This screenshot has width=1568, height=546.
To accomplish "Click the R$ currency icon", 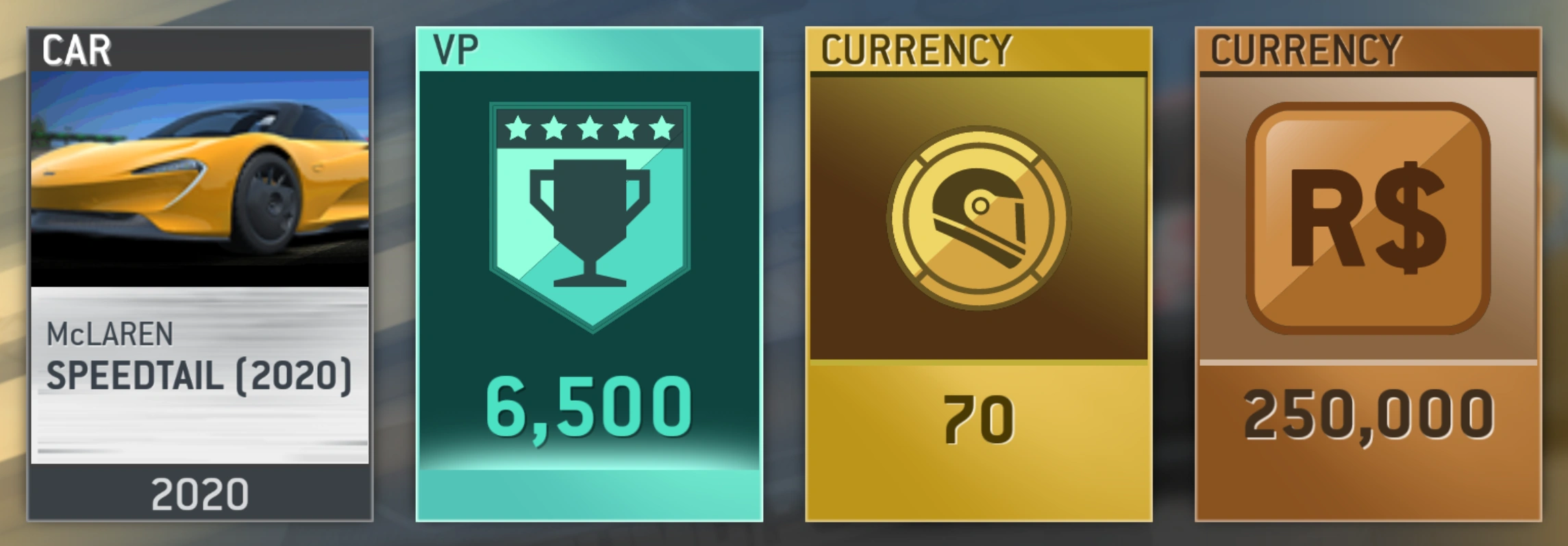I will pyautogui.click(x=1368, y=218).
